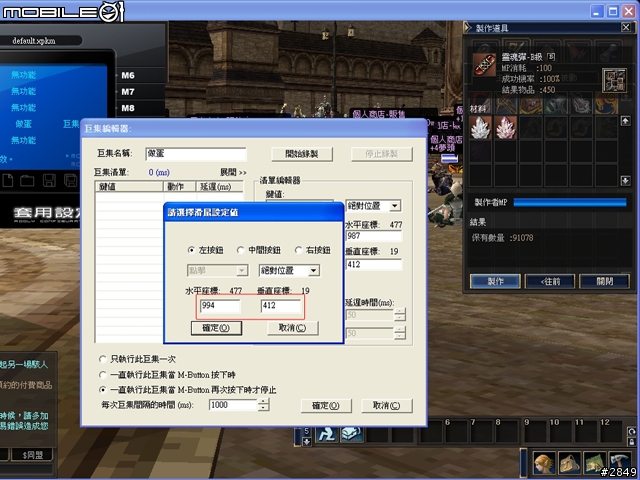
Task: Open the inventory bag icon
Action: coord(569,463)
